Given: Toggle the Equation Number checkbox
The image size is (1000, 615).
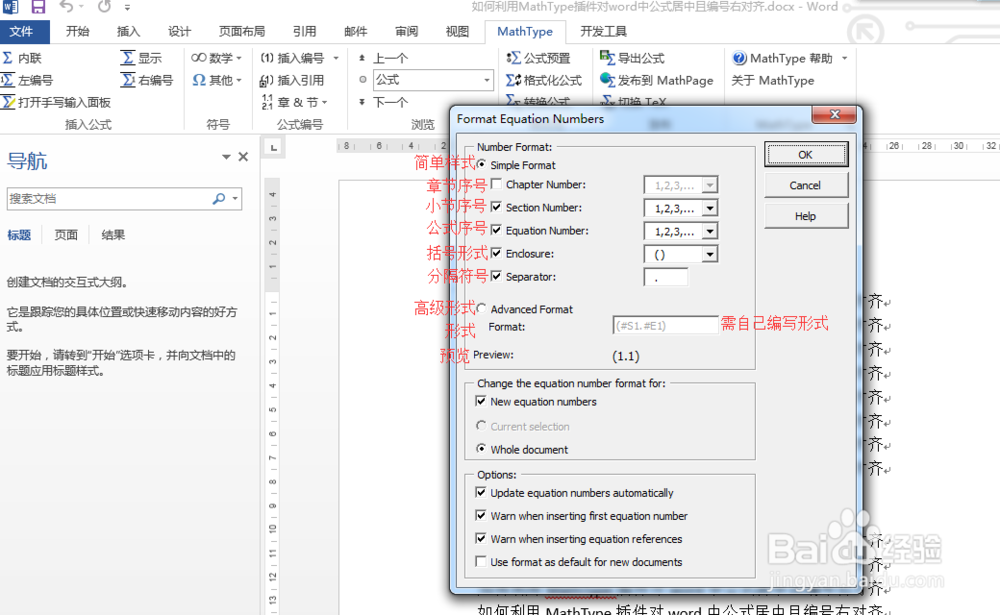Looking at the screenshot, I should coord(496,230).
